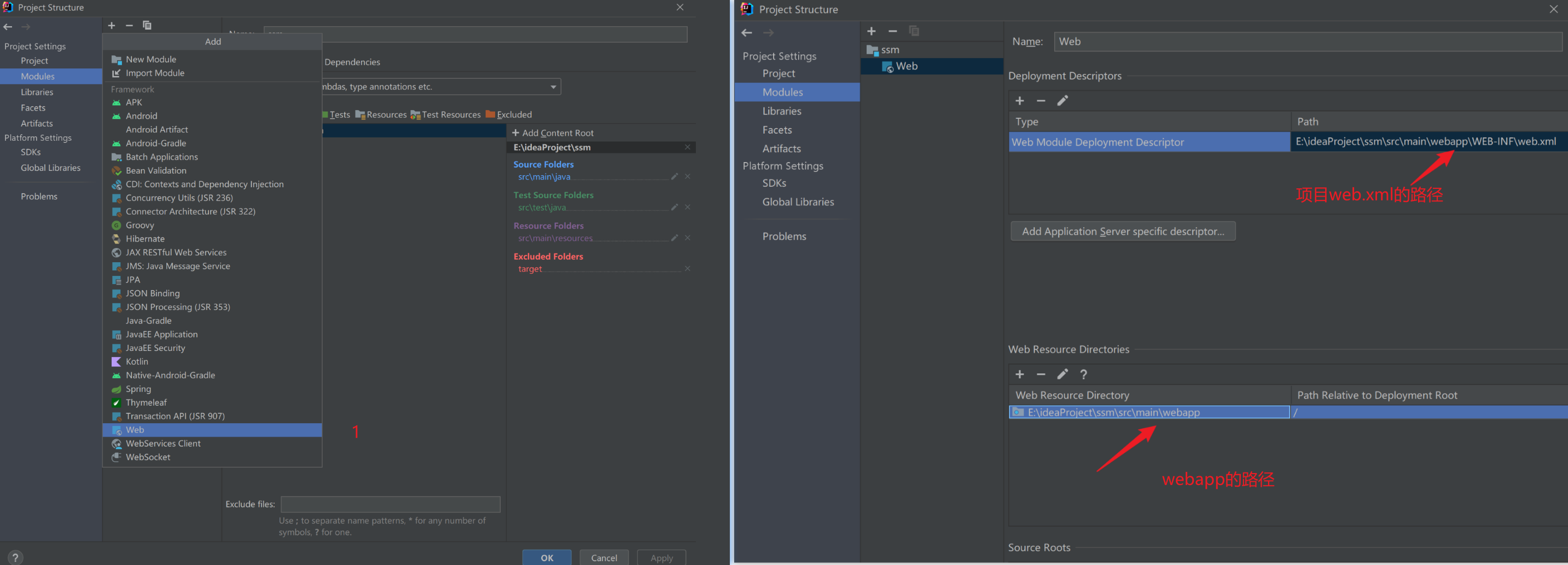Remove the target excluded folder
This screenshot has width=1568, height=565.
(687, 268)
